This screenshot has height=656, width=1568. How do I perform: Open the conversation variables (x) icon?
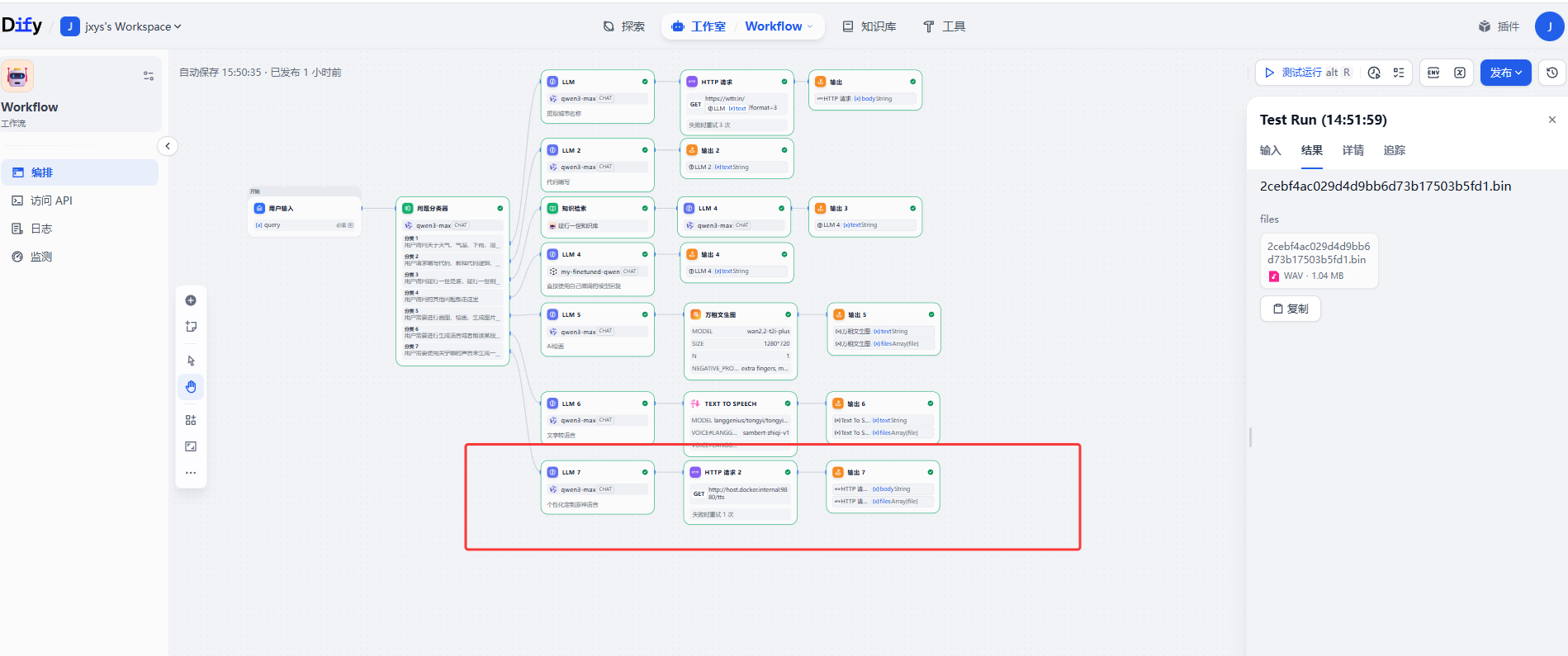tap(1460, 73)
